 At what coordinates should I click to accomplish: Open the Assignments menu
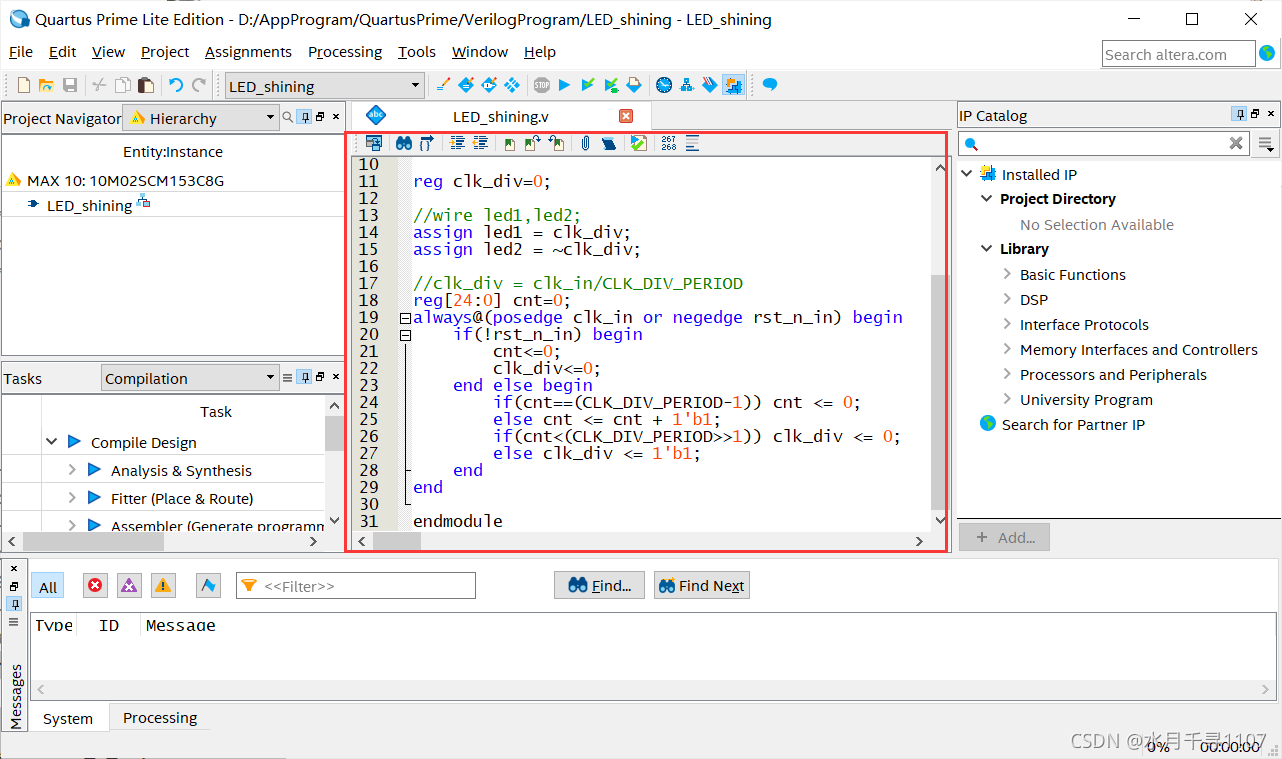click(248, 52)
